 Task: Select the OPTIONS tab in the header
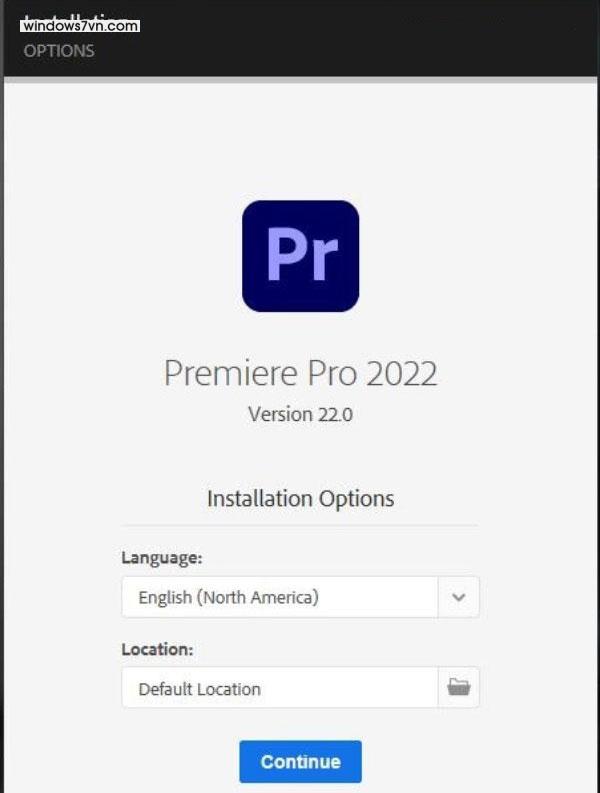point(59,50)
